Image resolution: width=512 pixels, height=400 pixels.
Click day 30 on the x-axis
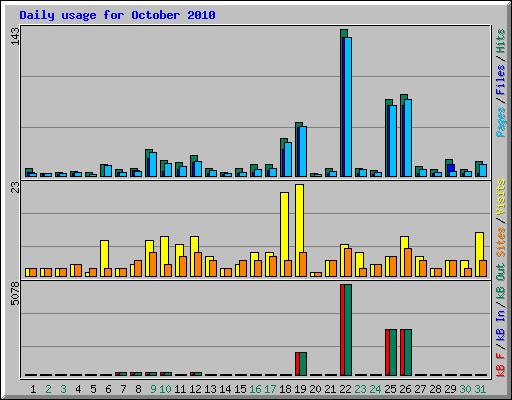tap(465, 389)
